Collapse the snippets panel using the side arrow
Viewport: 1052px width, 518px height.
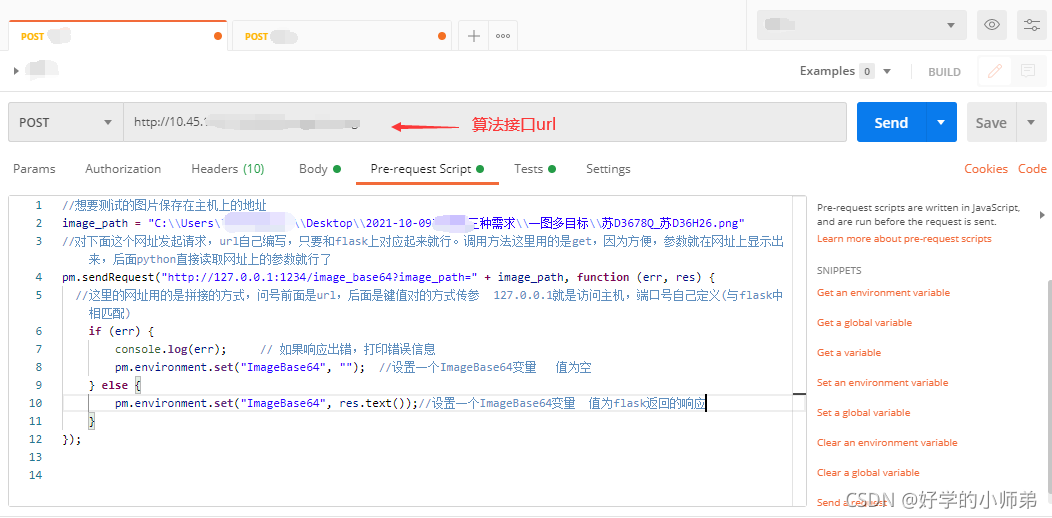click(x=1042, y=215)
